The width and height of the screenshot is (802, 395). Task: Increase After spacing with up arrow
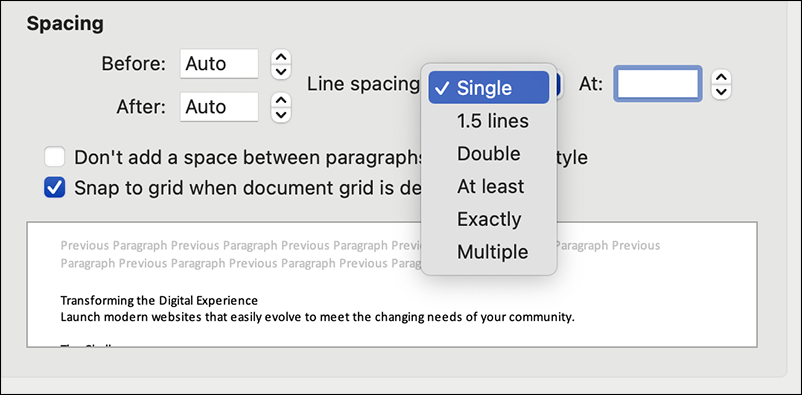(x=280, y=100)
